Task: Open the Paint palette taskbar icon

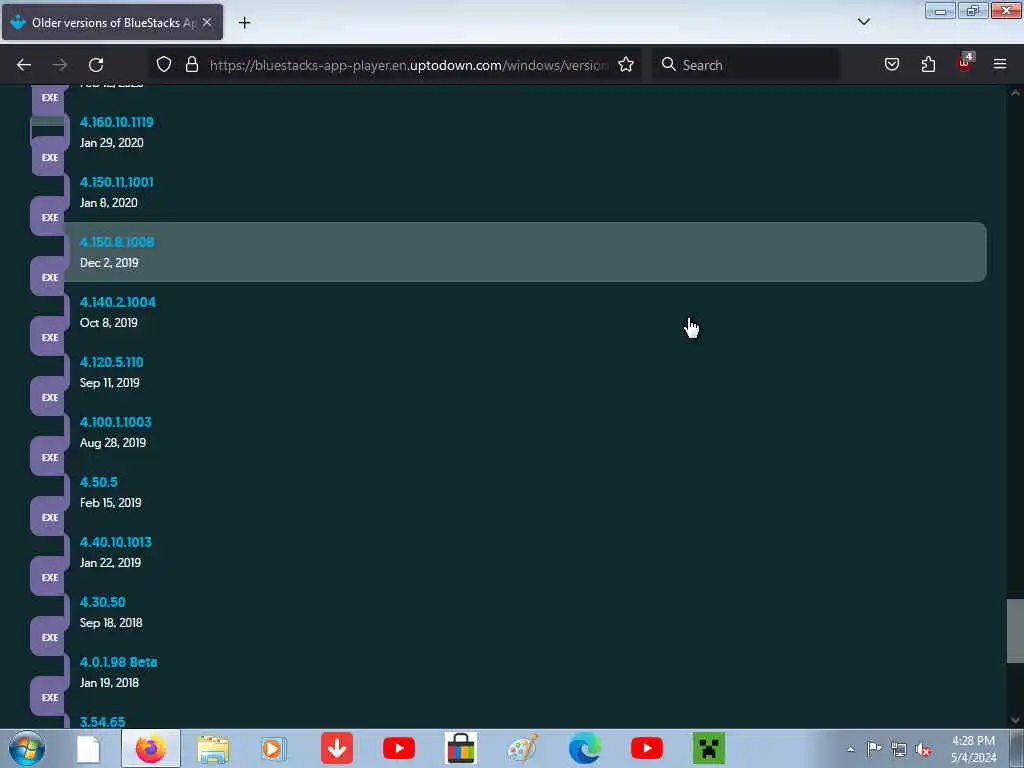Action: click(523, 748)
